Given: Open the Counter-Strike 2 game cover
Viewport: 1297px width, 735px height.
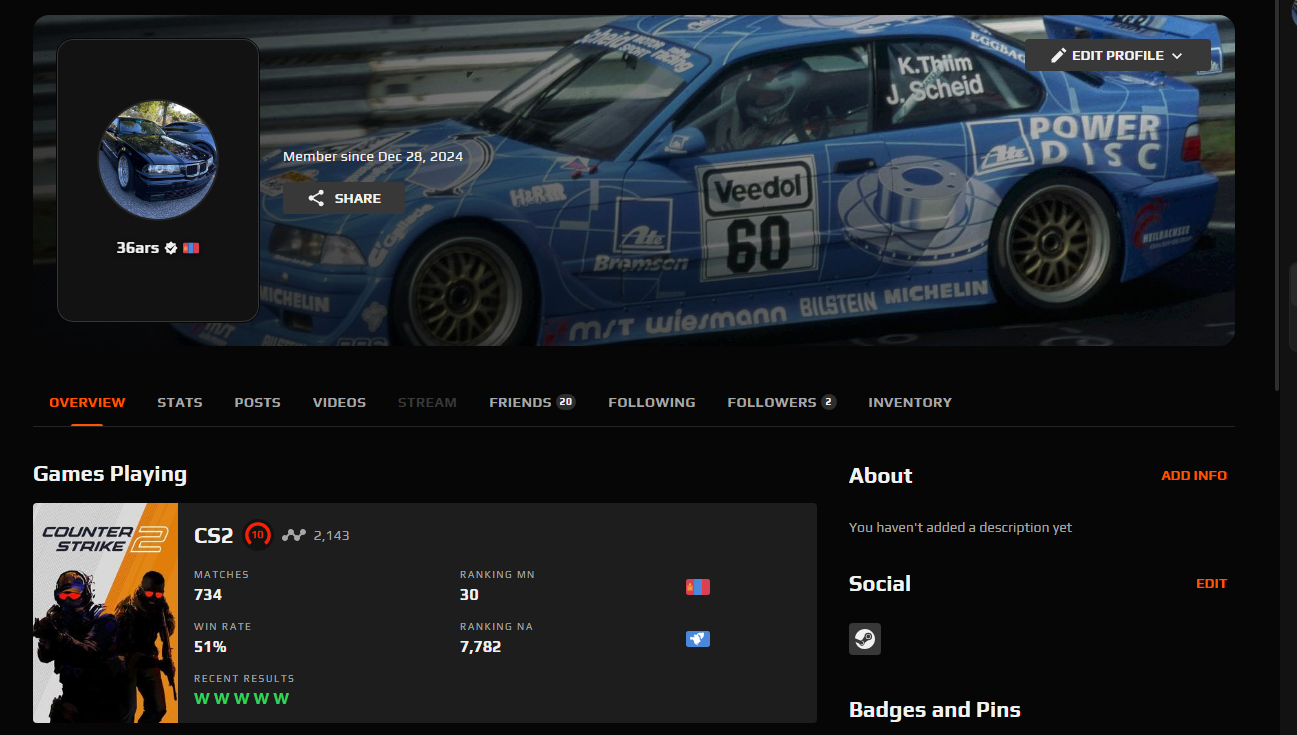Looking at the screenshot, I should tap(105, 613).
